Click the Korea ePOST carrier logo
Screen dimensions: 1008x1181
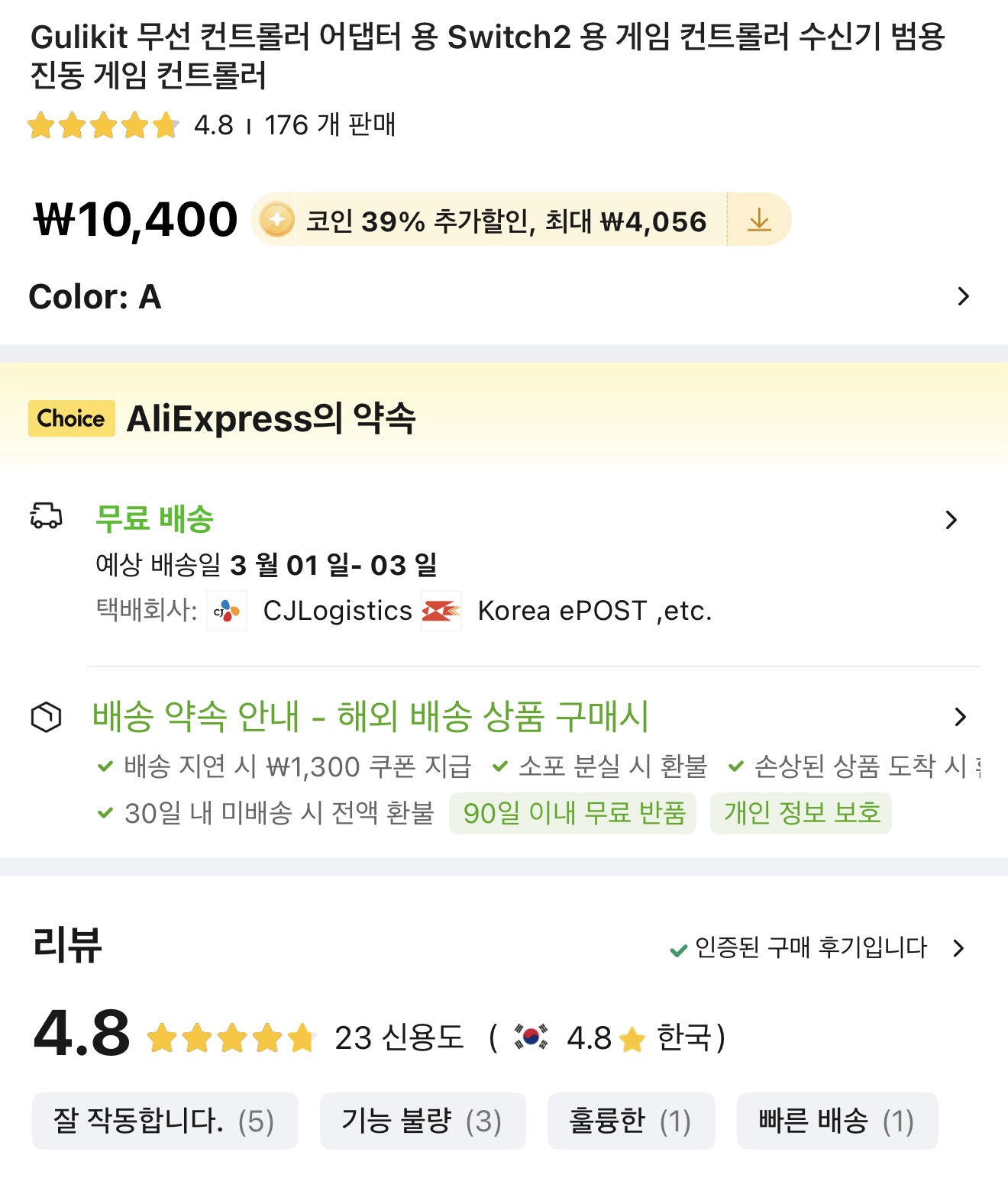tap(441, 611)
